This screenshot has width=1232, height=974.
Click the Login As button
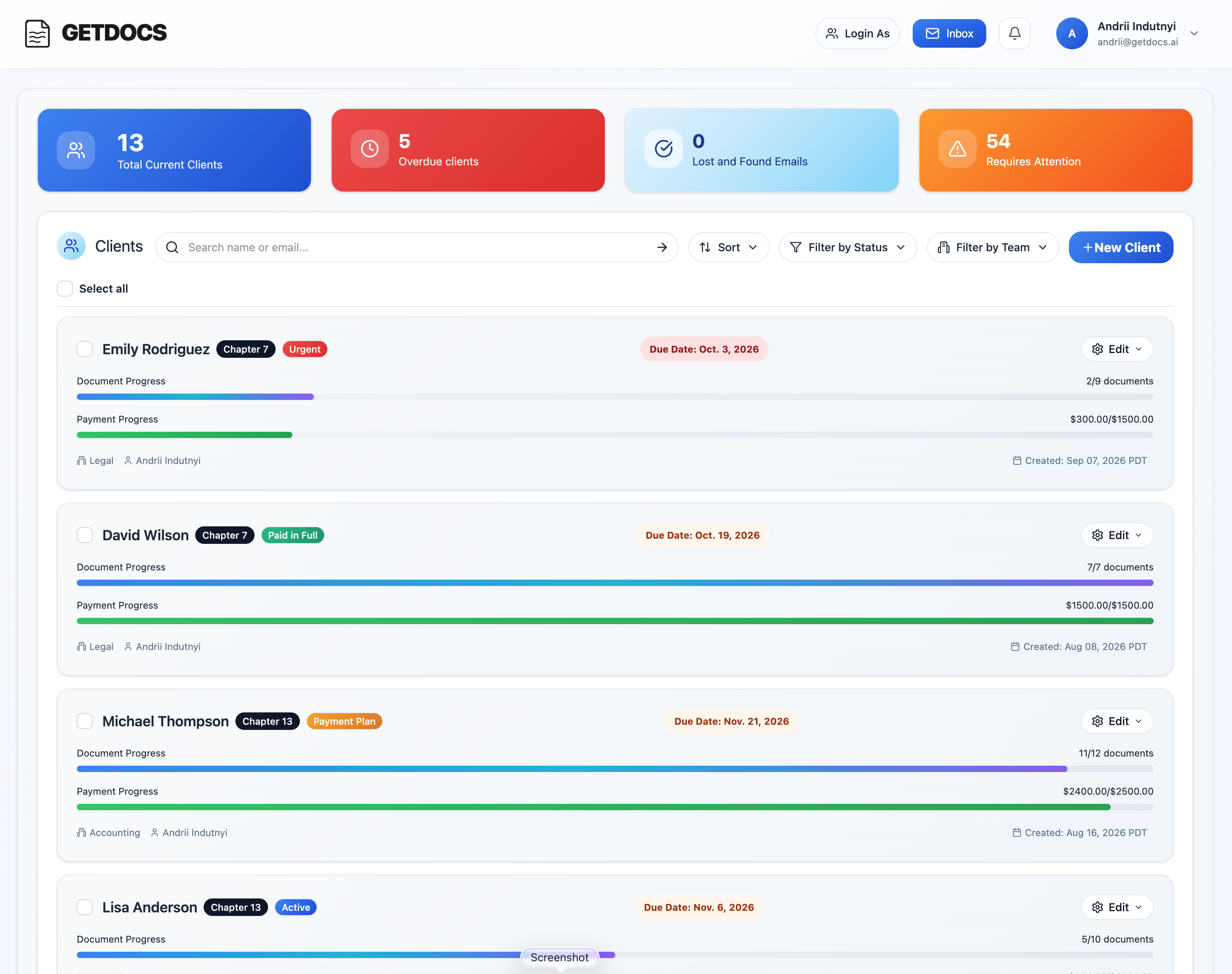[x=857, y=34]
